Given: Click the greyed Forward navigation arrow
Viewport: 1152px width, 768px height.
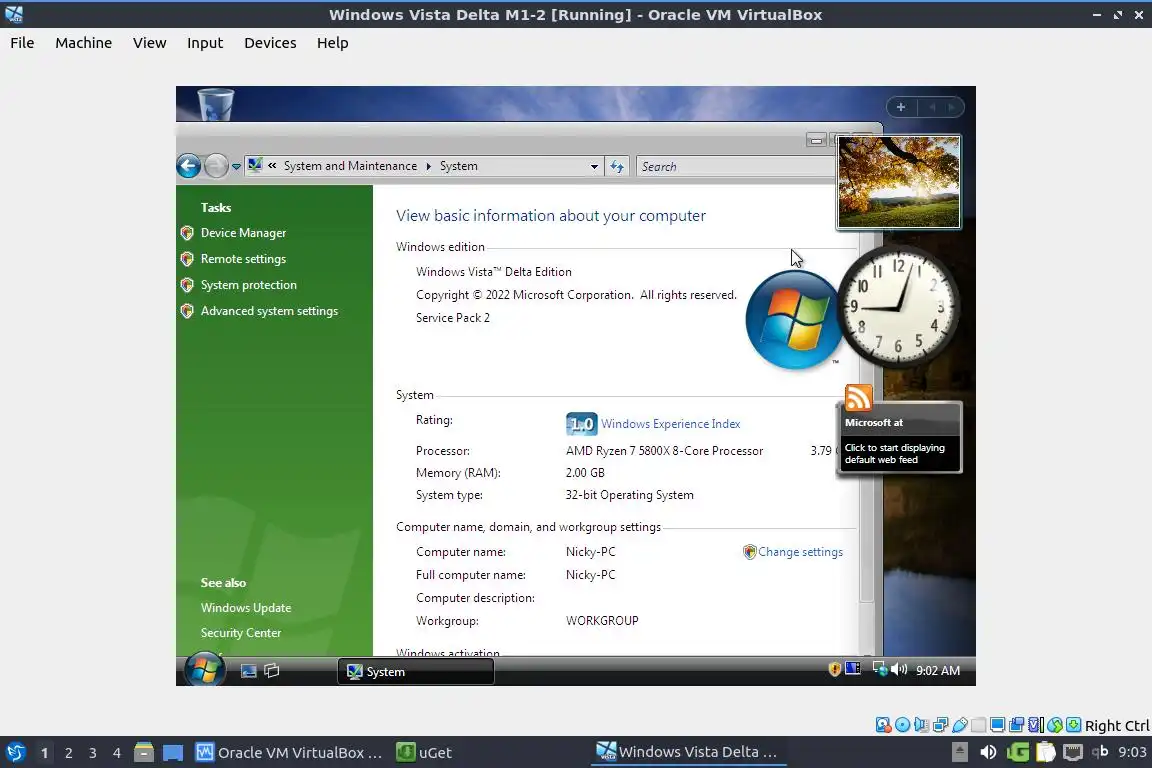Looking at the screenshot, I should (216, 166).
